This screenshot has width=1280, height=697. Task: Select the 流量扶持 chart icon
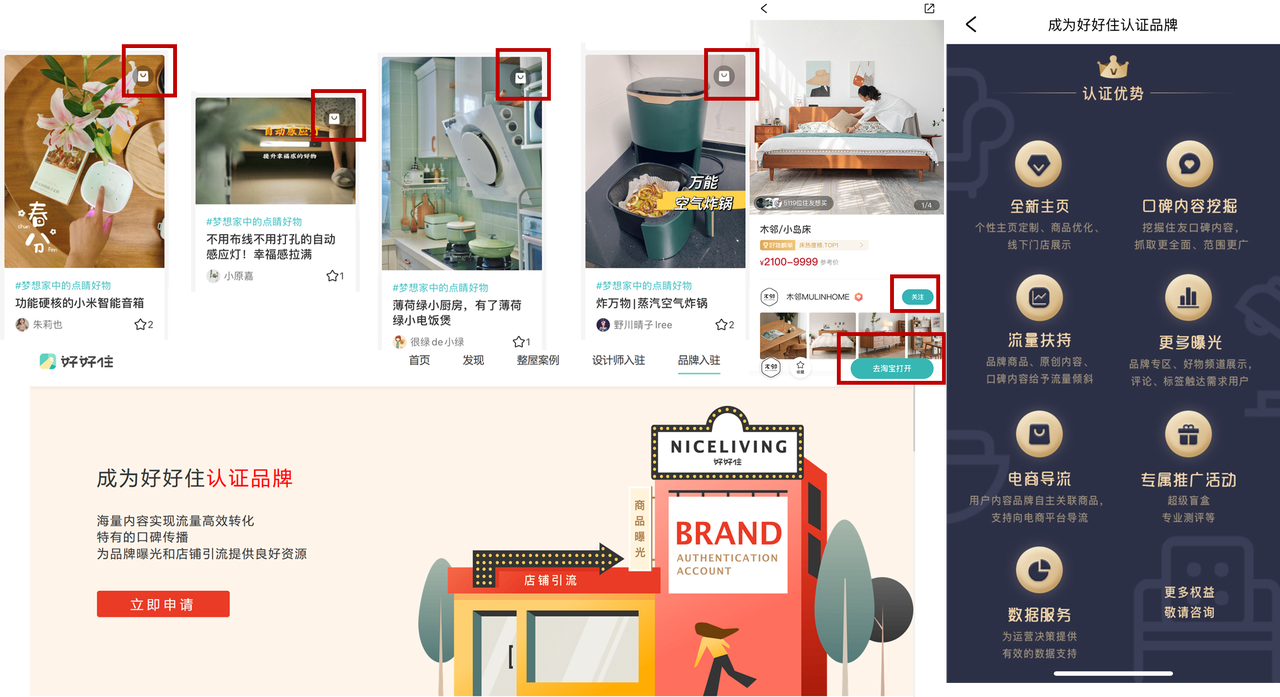coord(1039,297)
